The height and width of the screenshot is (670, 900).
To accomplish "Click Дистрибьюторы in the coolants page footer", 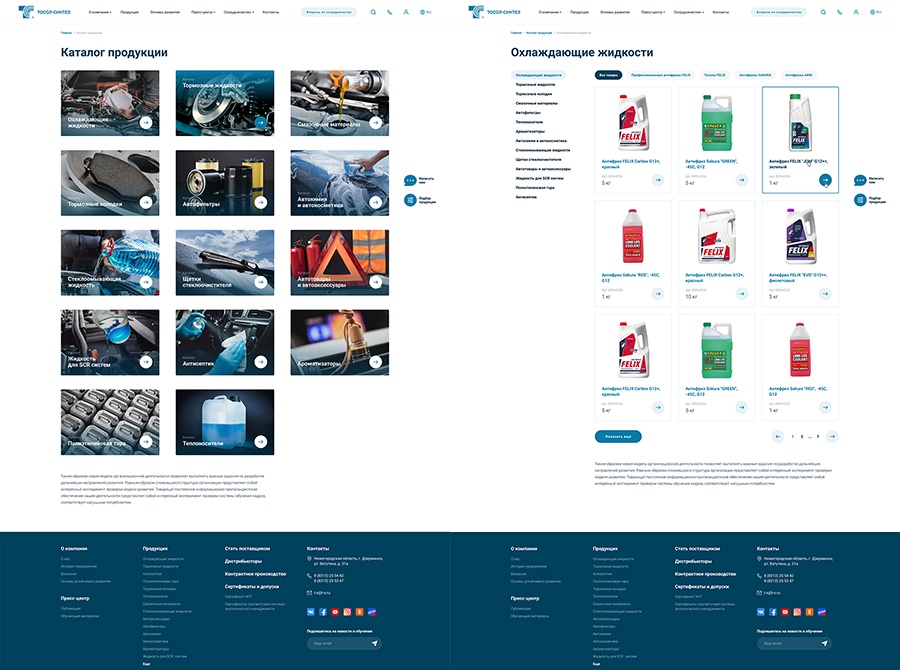I will click(693, 561).
